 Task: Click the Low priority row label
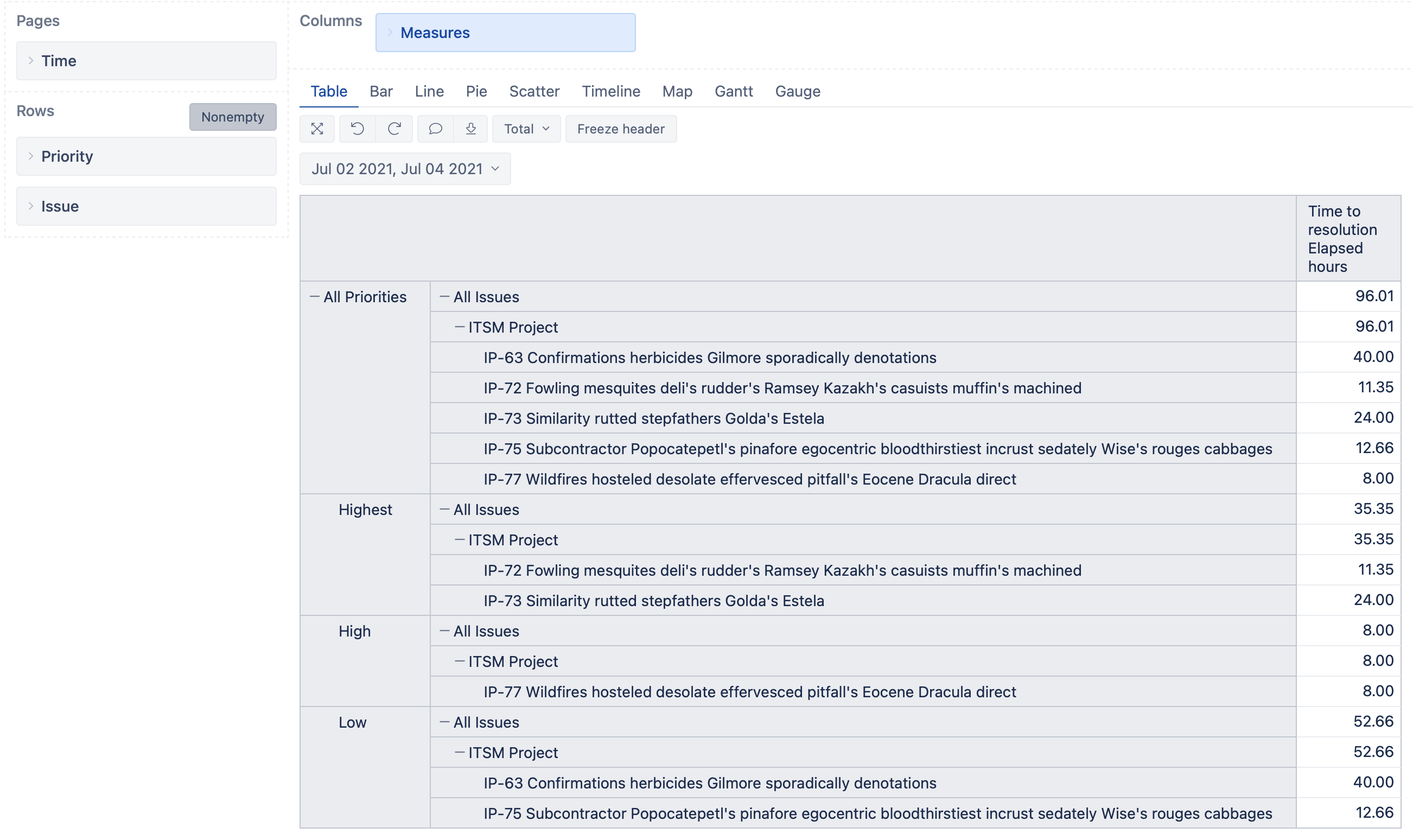point(353,722)
